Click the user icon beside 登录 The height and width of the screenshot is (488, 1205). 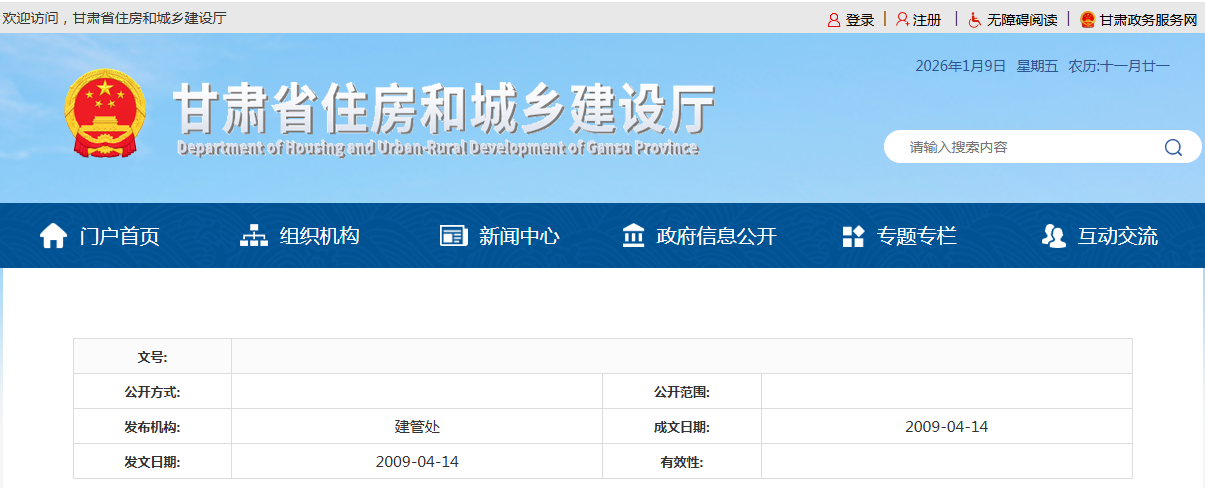pos(833,20)
